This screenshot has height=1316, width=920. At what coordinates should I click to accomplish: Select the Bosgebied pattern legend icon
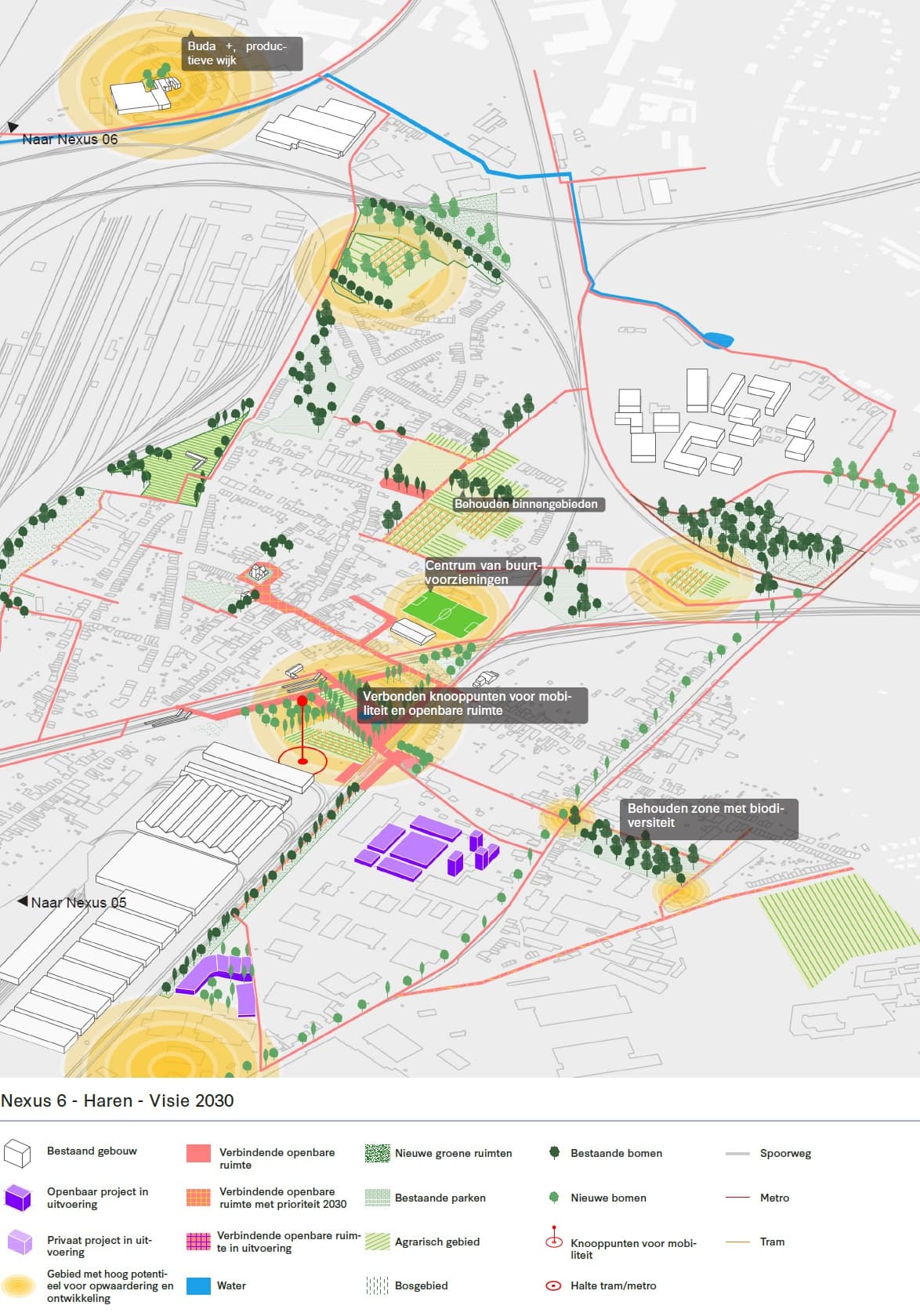tap(377, 1285)
